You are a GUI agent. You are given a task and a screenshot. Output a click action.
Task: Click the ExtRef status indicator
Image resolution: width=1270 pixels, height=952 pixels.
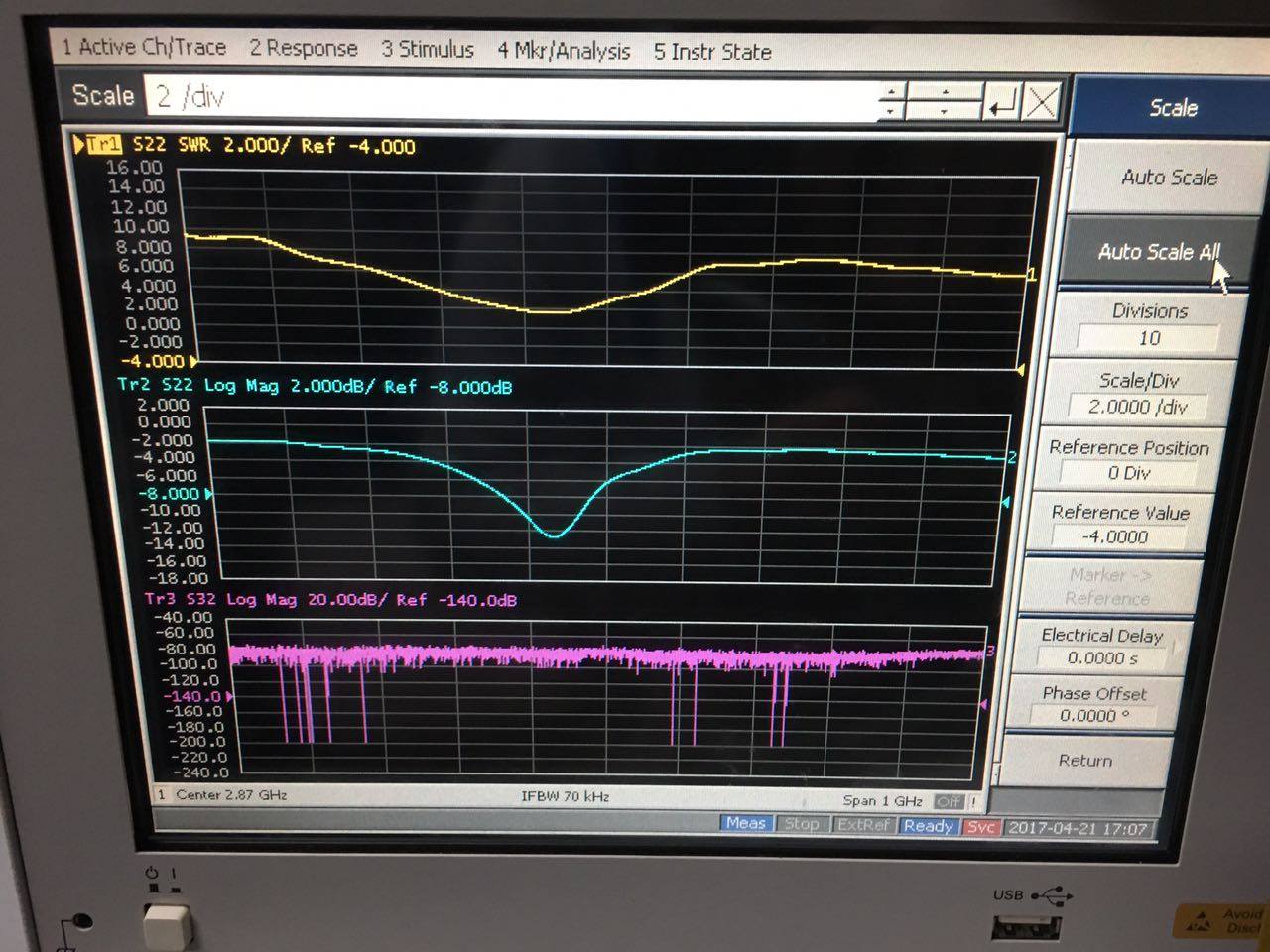pyautogui.click(x=862, y=825)
